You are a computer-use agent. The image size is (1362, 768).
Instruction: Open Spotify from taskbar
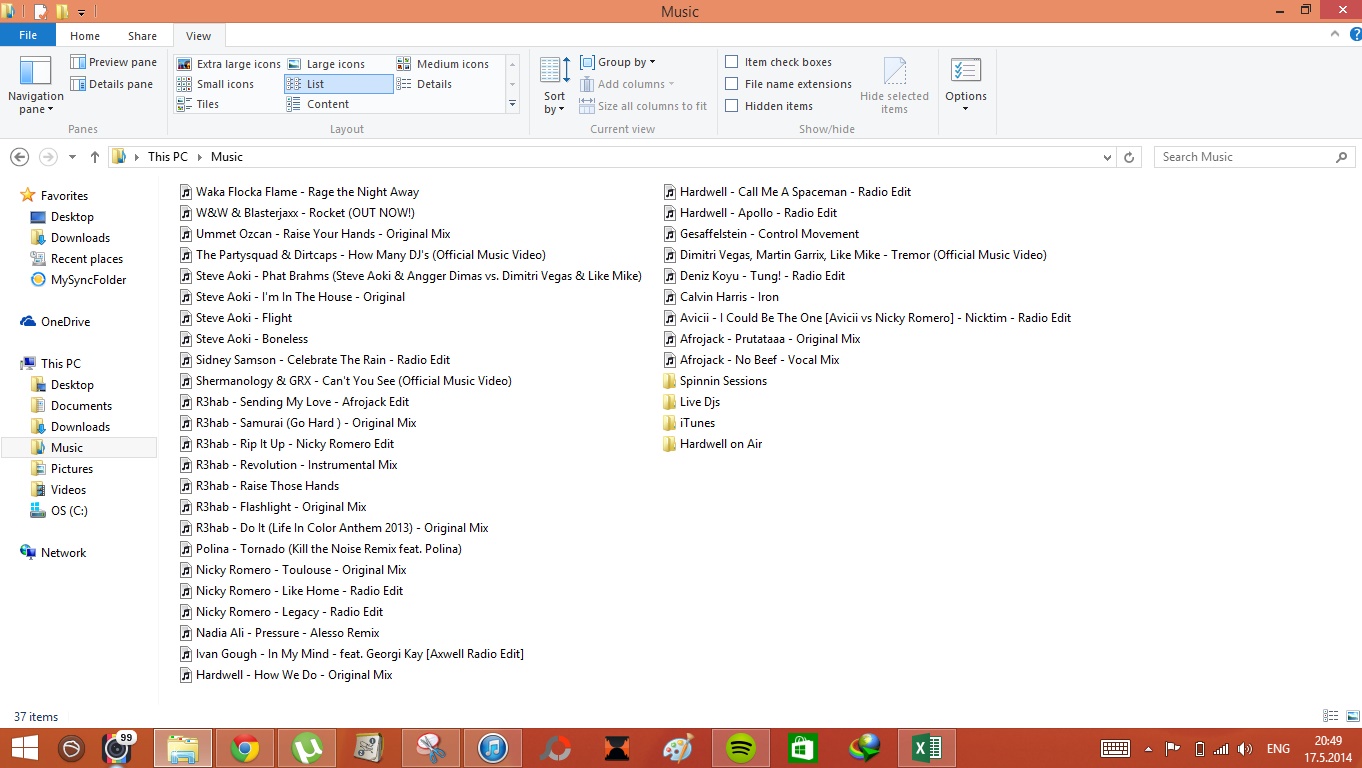(741, 748)
